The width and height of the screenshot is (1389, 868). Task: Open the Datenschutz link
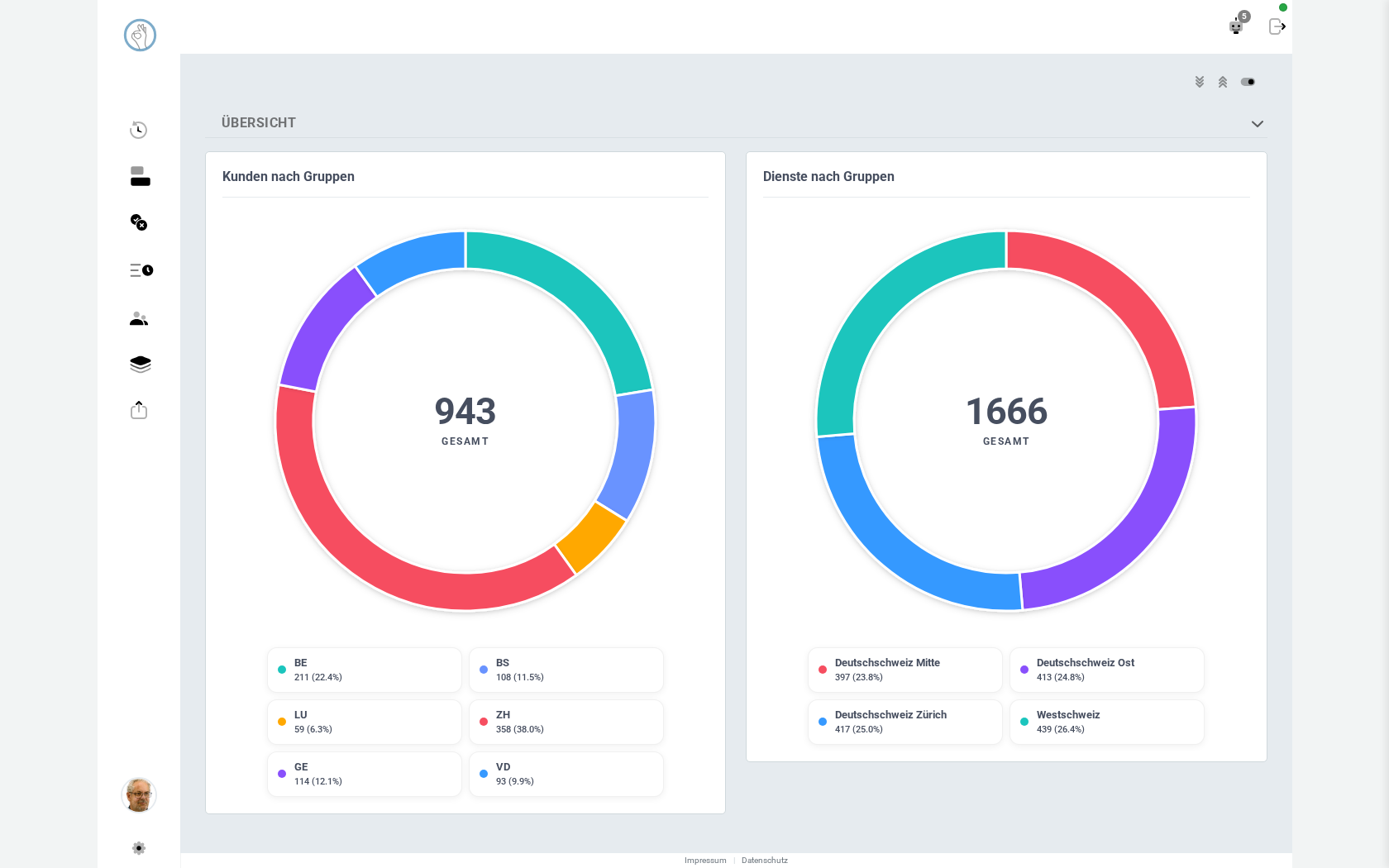click(x=765, y=861)
